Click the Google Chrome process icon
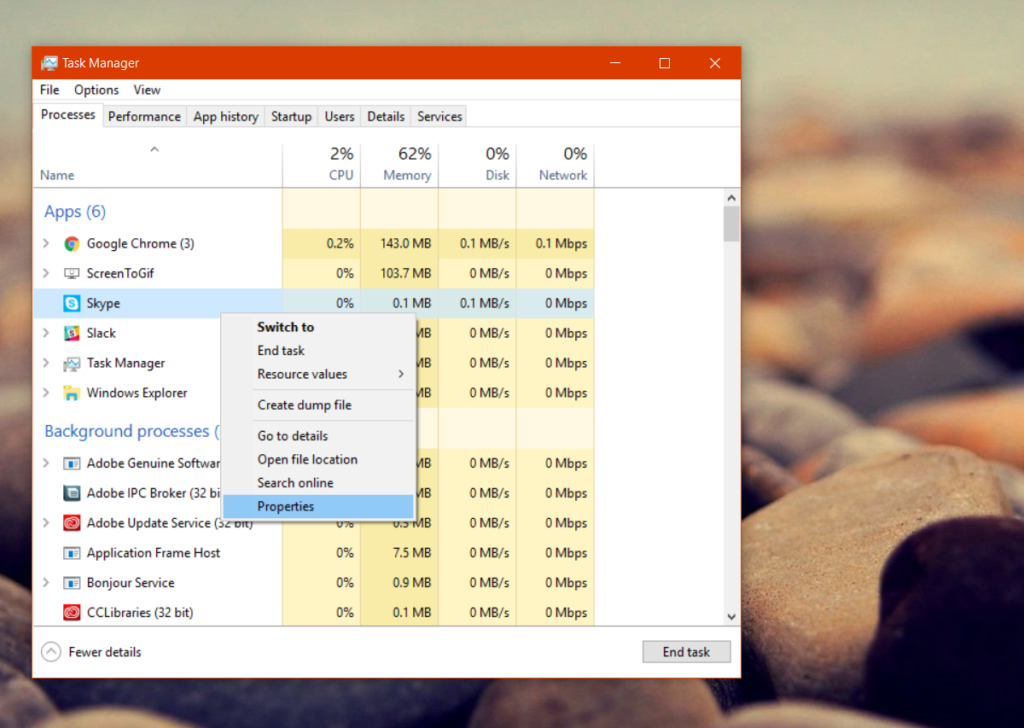 [x=71, y=243]
